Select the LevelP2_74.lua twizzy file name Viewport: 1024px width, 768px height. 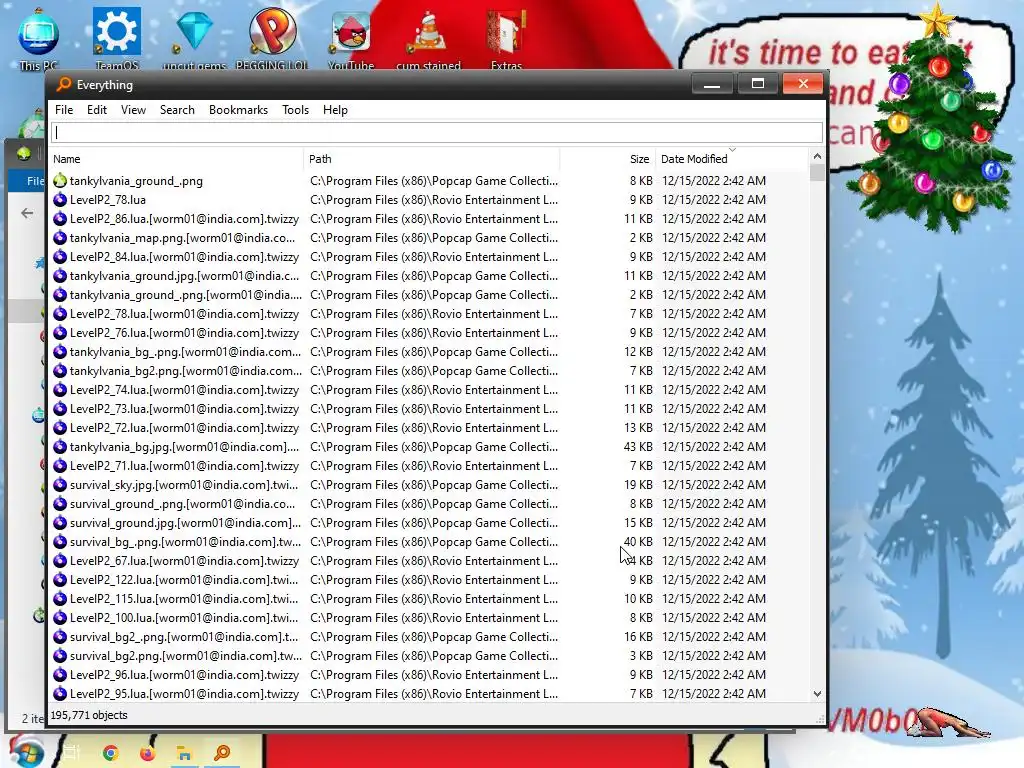pos(184,390)
